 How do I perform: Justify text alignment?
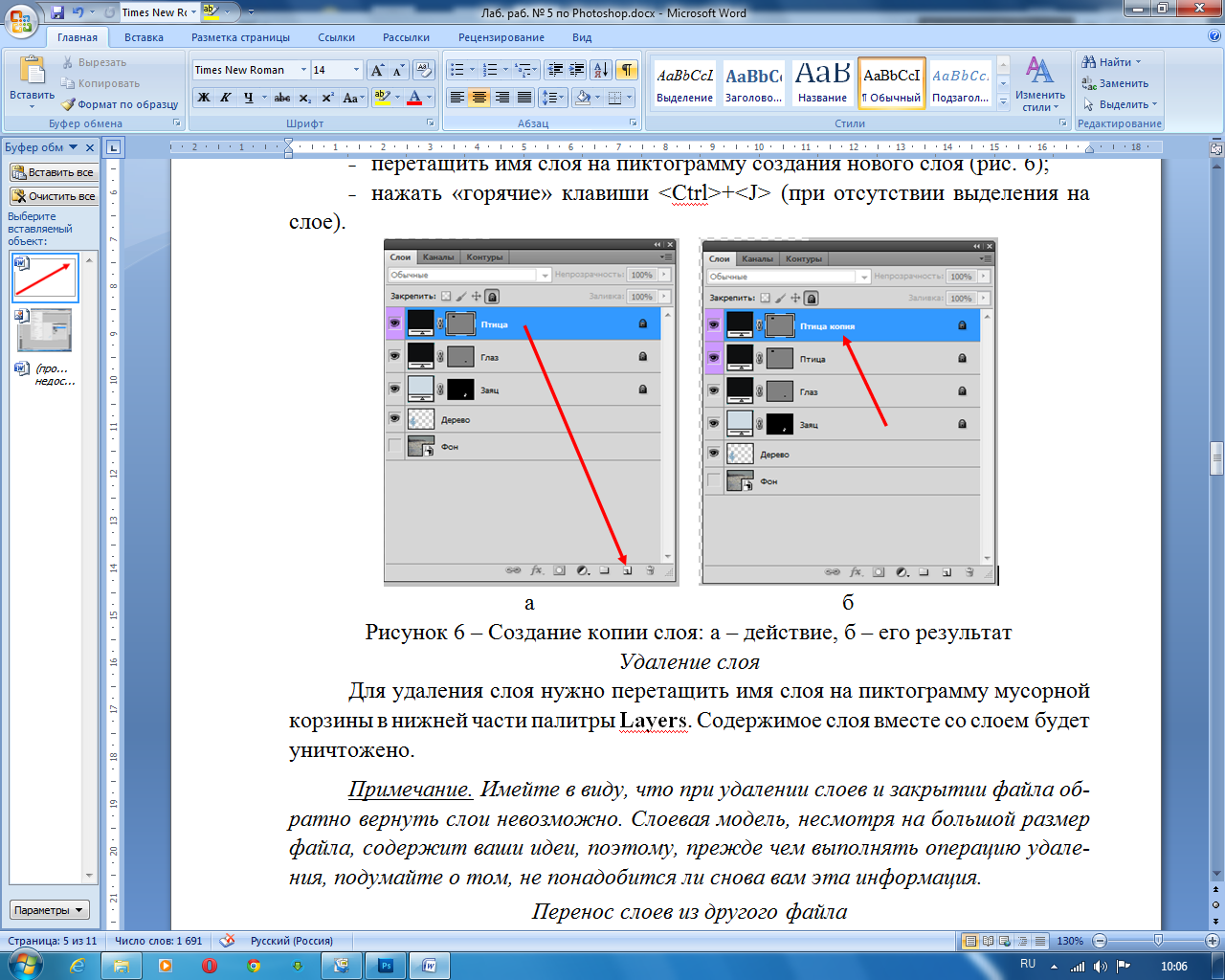(524, 98)
